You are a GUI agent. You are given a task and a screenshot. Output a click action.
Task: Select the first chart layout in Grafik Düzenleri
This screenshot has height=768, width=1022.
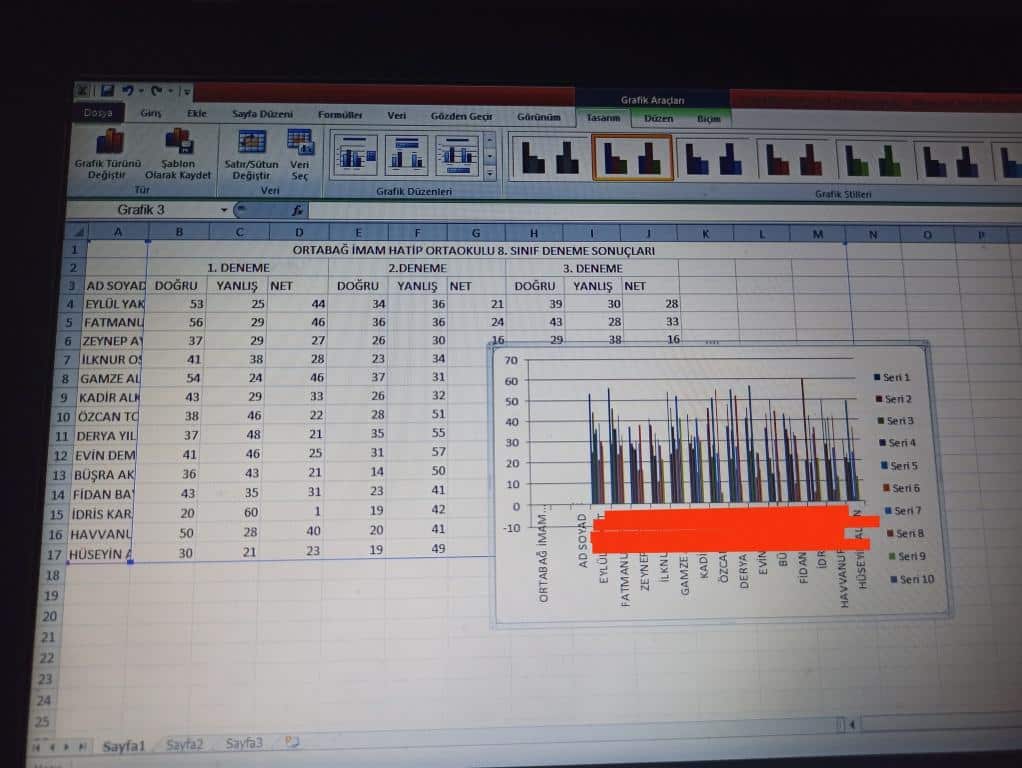point(354,156)
